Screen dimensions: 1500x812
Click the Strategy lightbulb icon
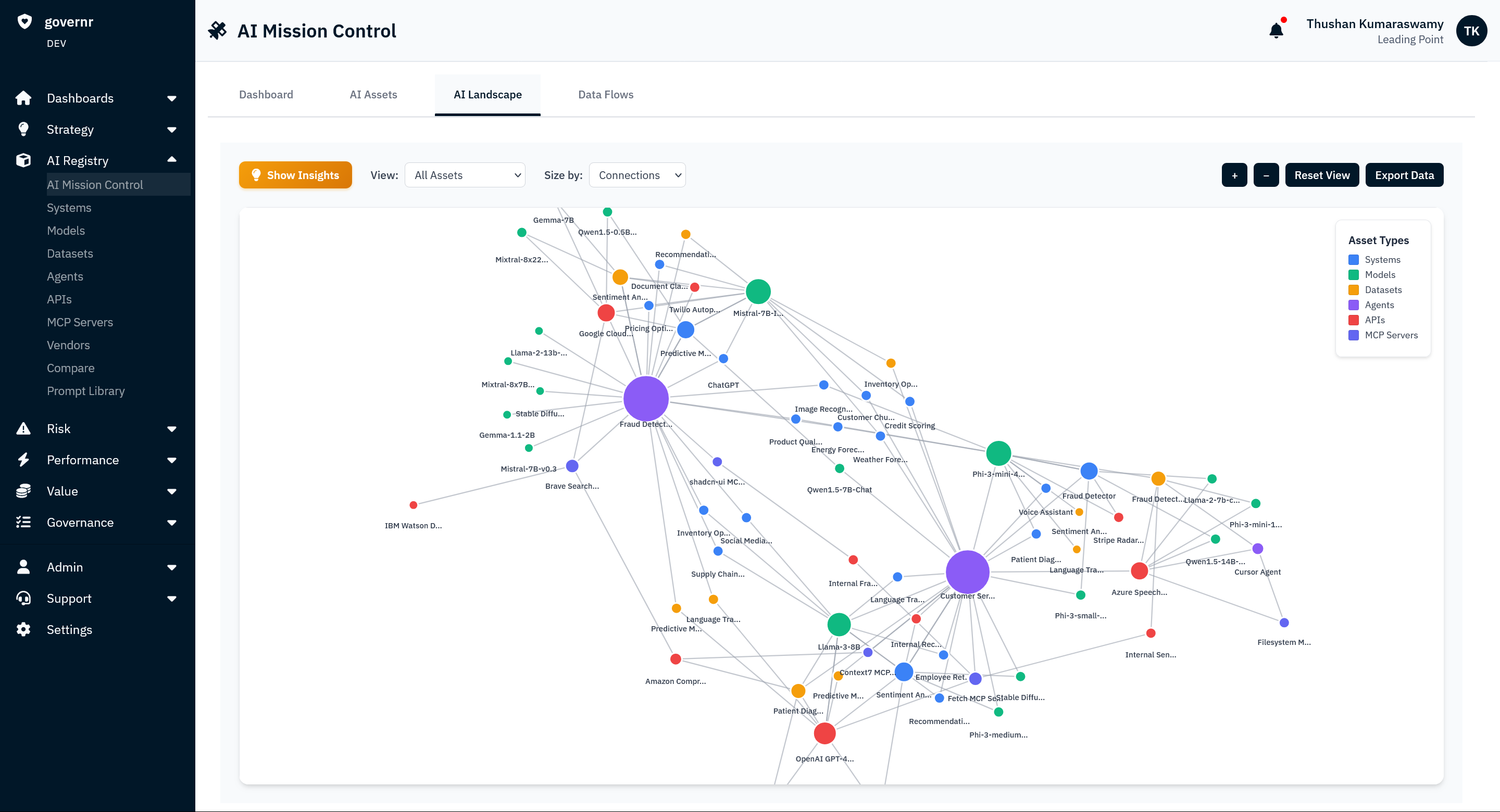(23, 129)
